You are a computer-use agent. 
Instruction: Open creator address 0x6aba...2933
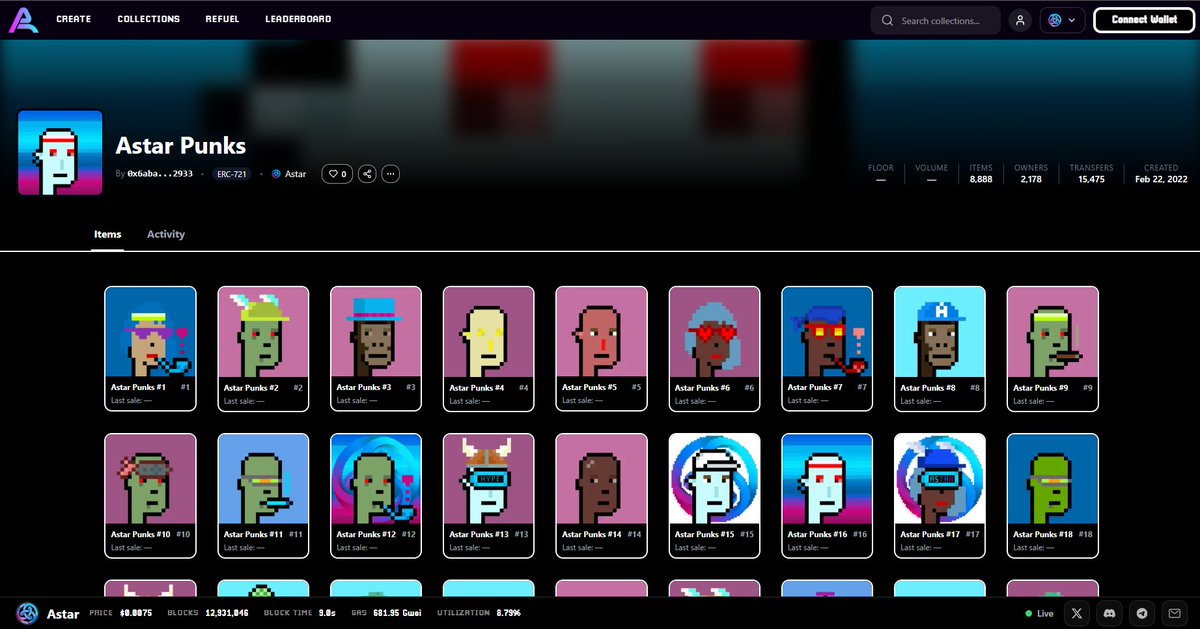coord(160,174)
